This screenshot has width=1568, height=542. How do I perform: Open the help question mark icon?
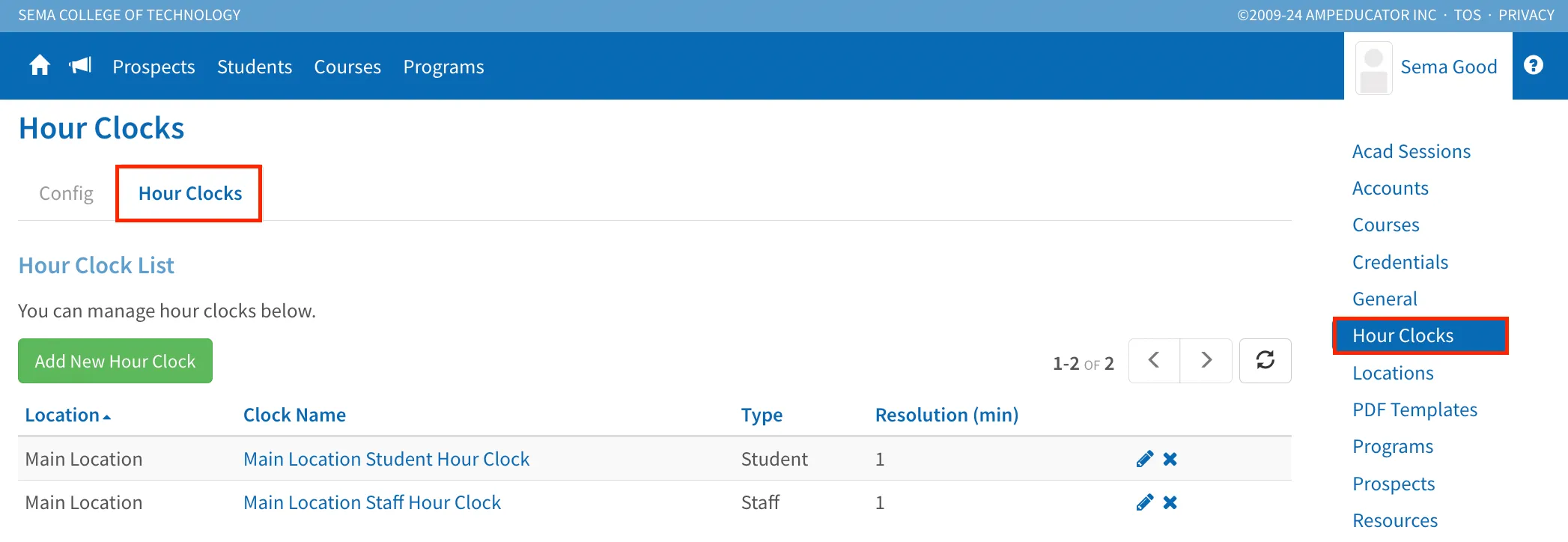click(x=1534, y=66)
